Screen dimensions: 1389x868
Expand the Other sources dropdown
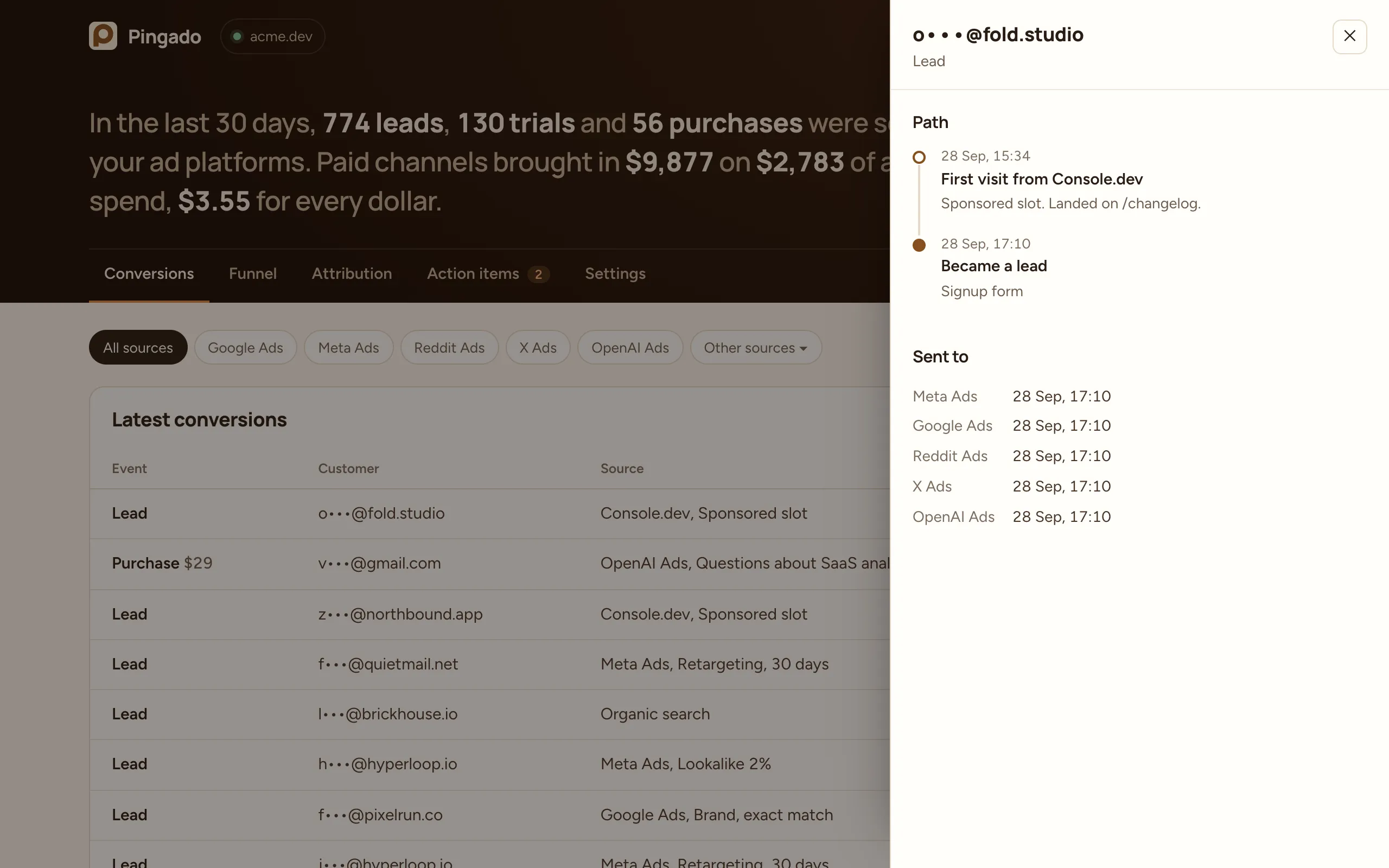[755, 347]
